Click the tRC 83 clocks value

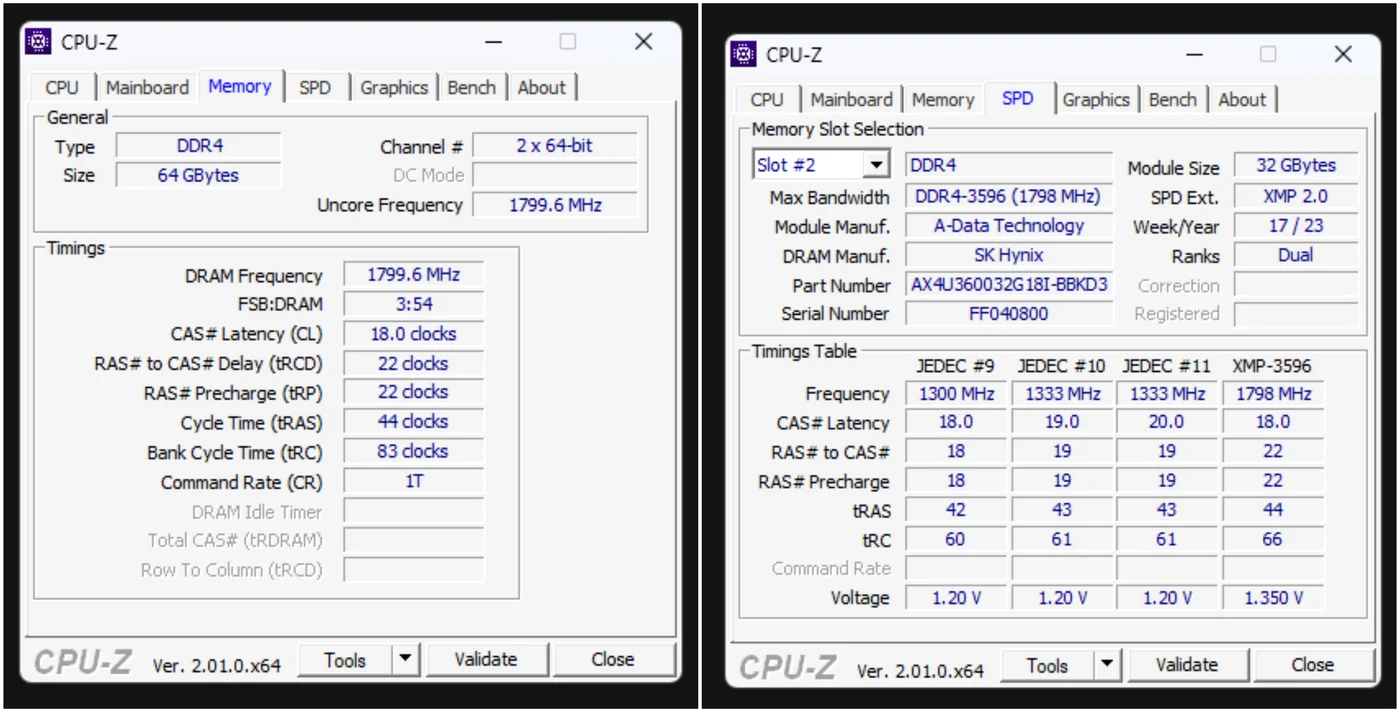pos(413,451)
